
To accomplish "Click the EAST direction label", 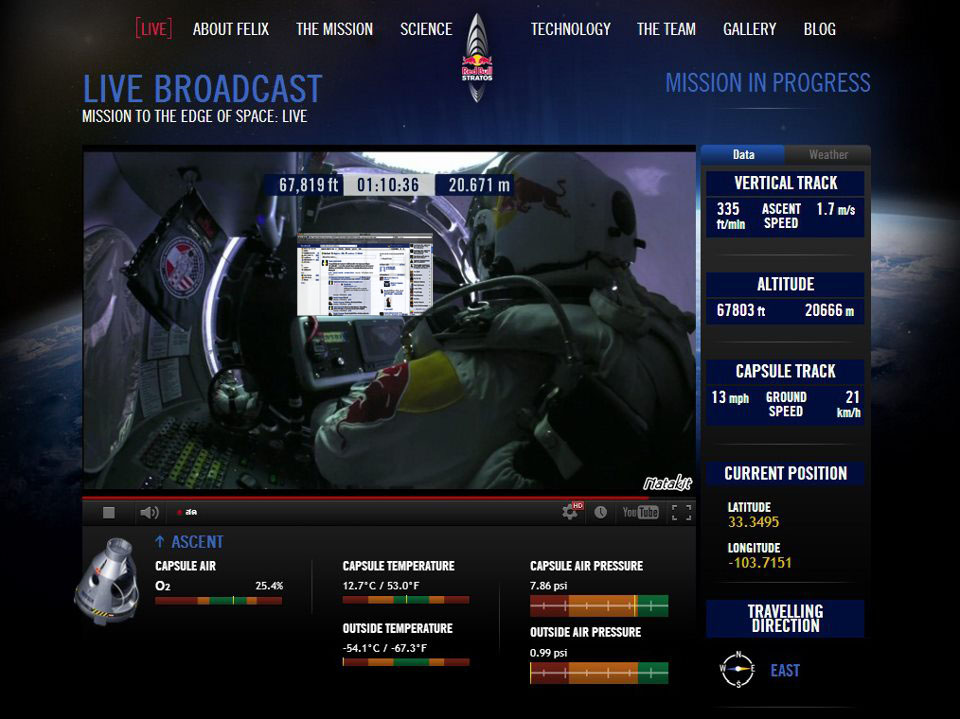I will tap(785, 671).
